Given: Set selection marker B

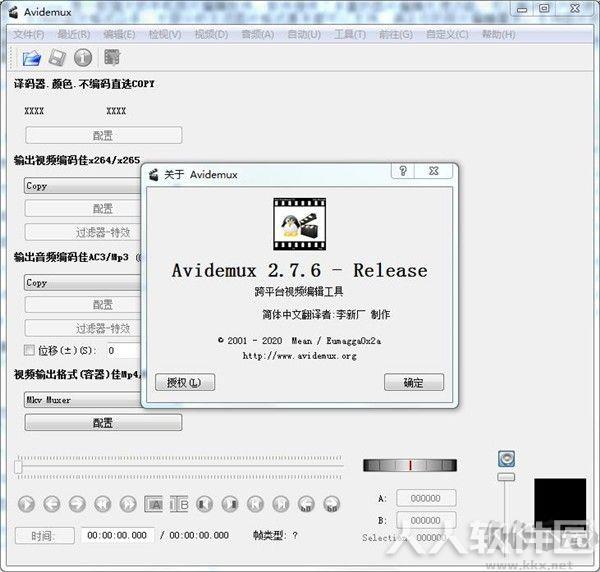Looking at the screenshot, I should 179,504.
